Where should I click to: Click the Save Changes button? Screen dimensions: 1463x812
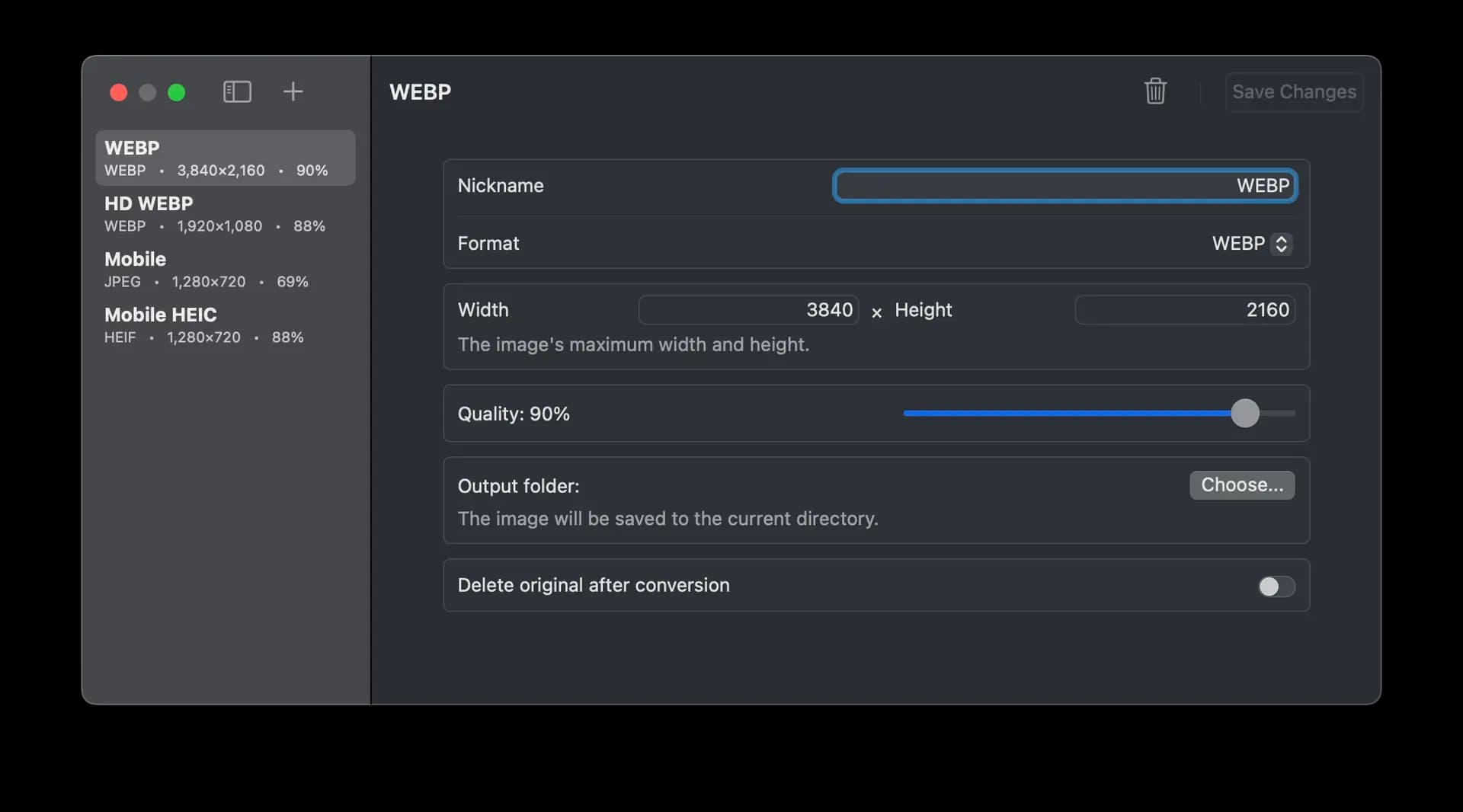(x=1294, y=92)
